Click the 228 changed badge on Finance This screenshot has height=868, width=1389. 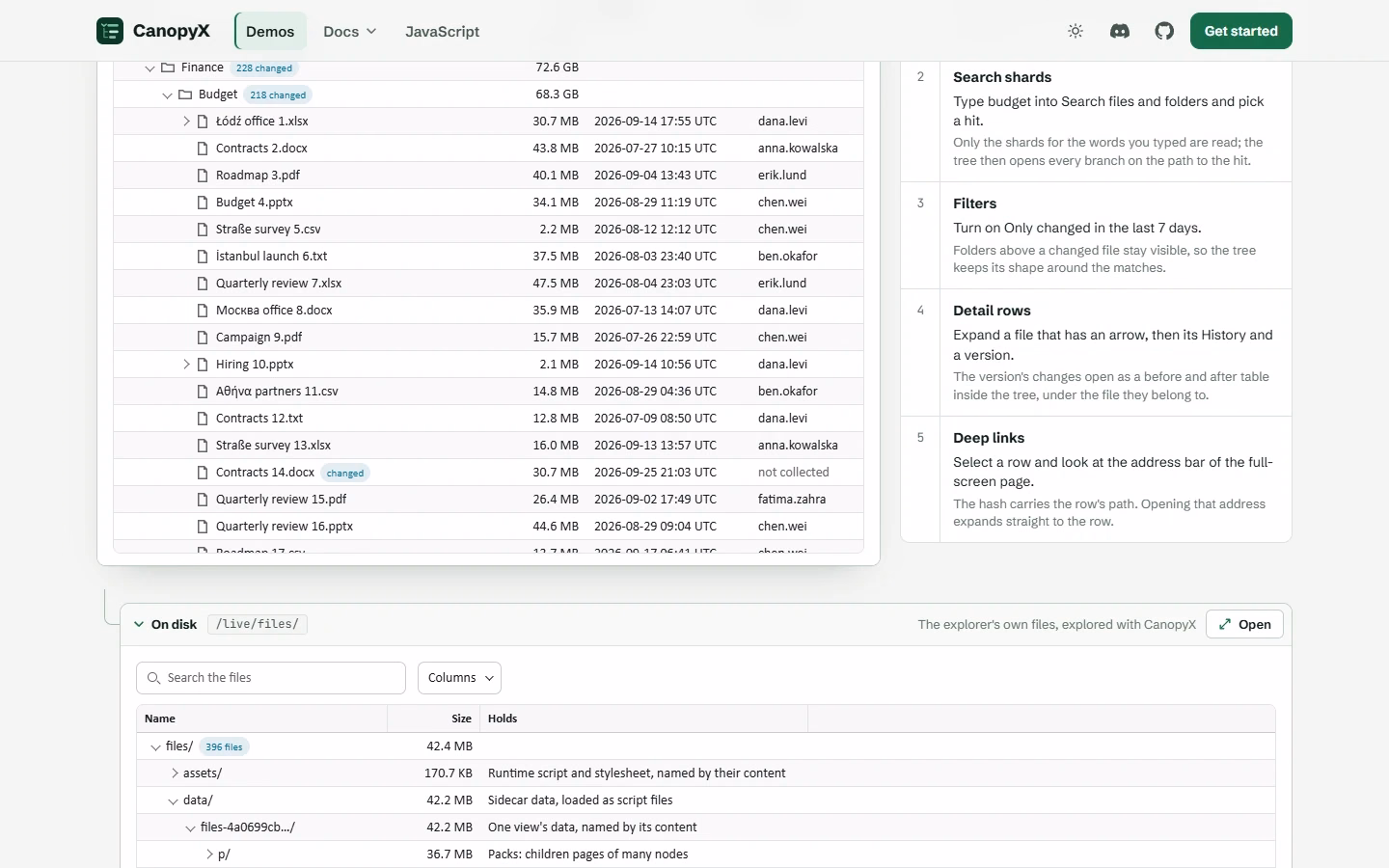[264, 68]
